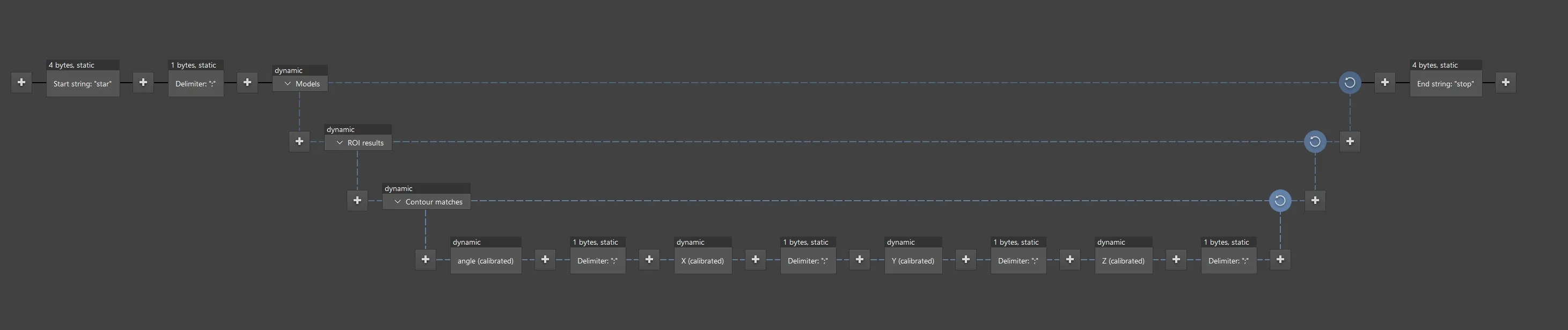Image resolution: width=1568 pixels, height=330 pixels.
Task: Click plus button left of ROI results
Action: [299, 141]
